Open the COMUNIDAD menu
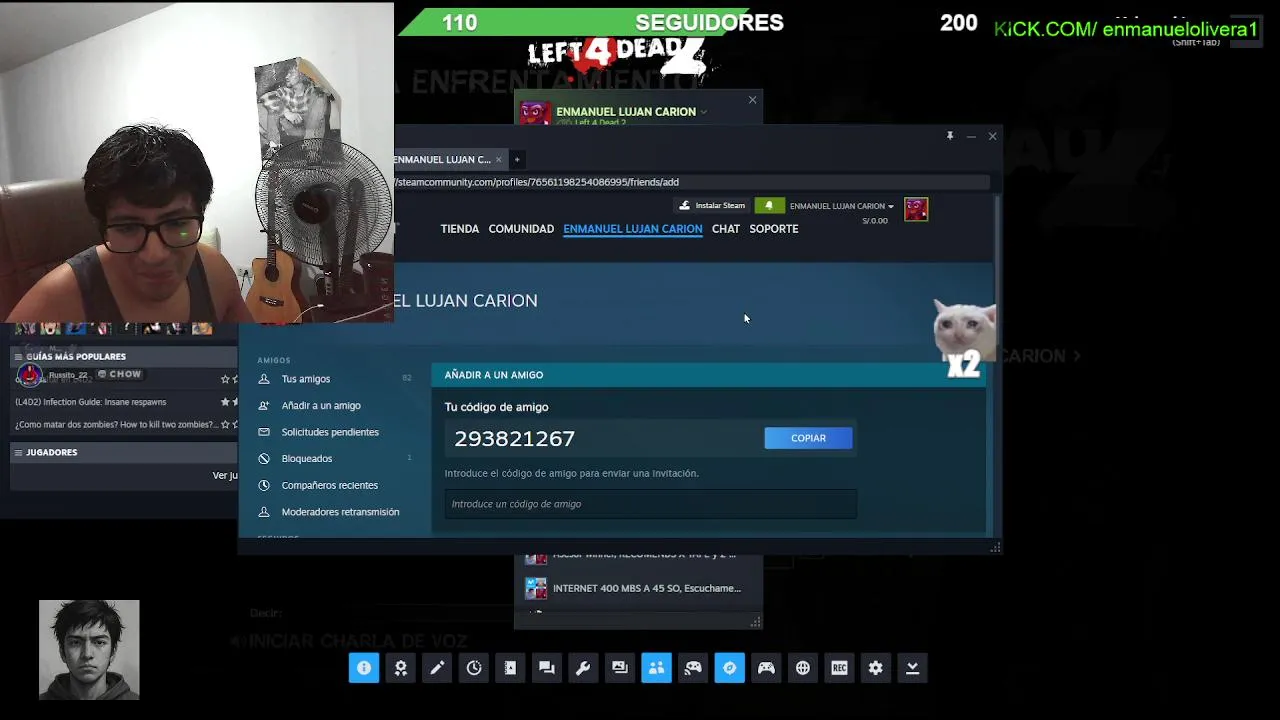This screenshot has width=1280, height=720. pos(521,229)
